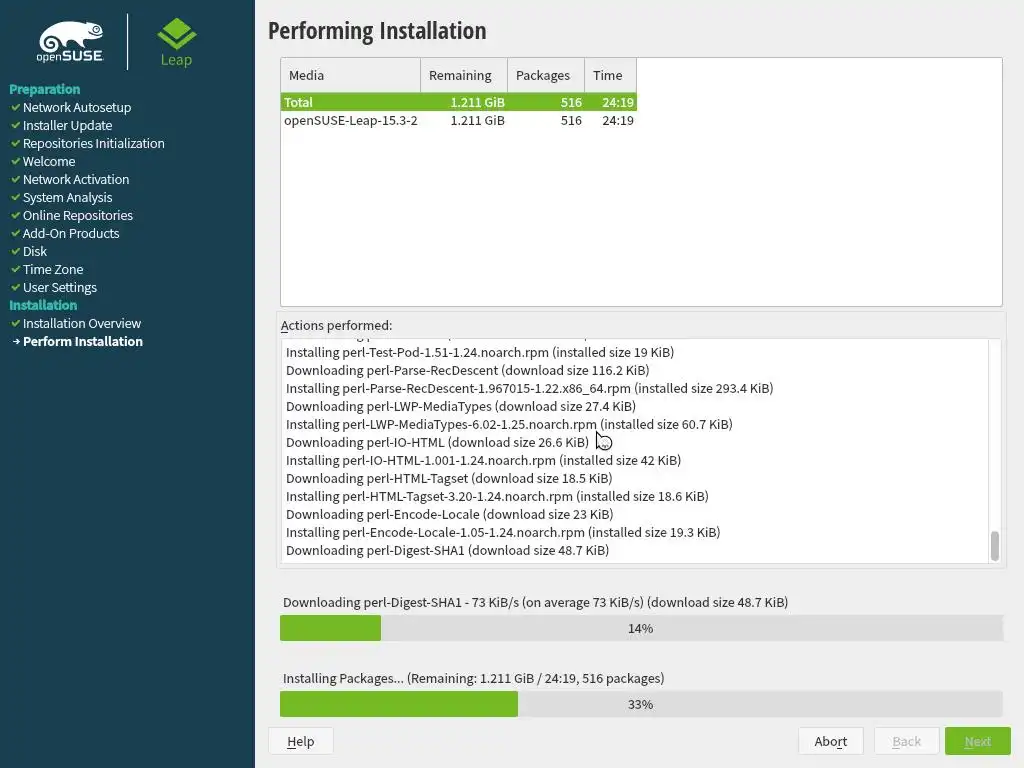Click the checkmark next to Installation Overview
This screenshot has width=1024, height=768.
click(15, 323)
